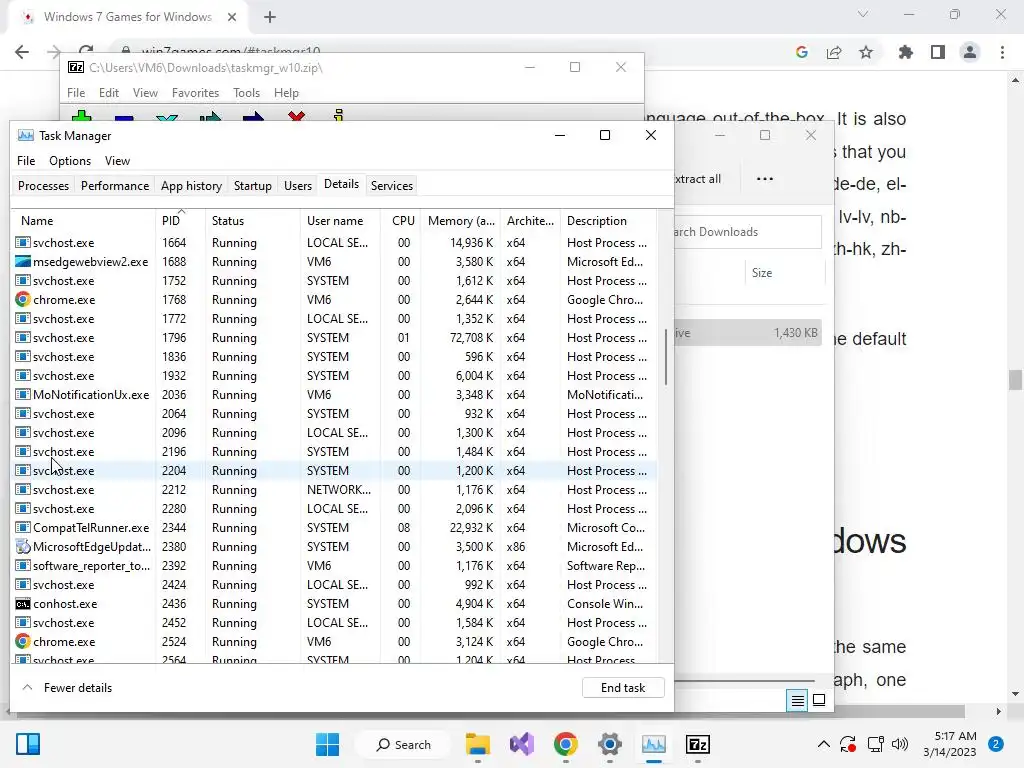Open Task Manager View menu
The image size is (1024, 768).
(x=118, y=161)
